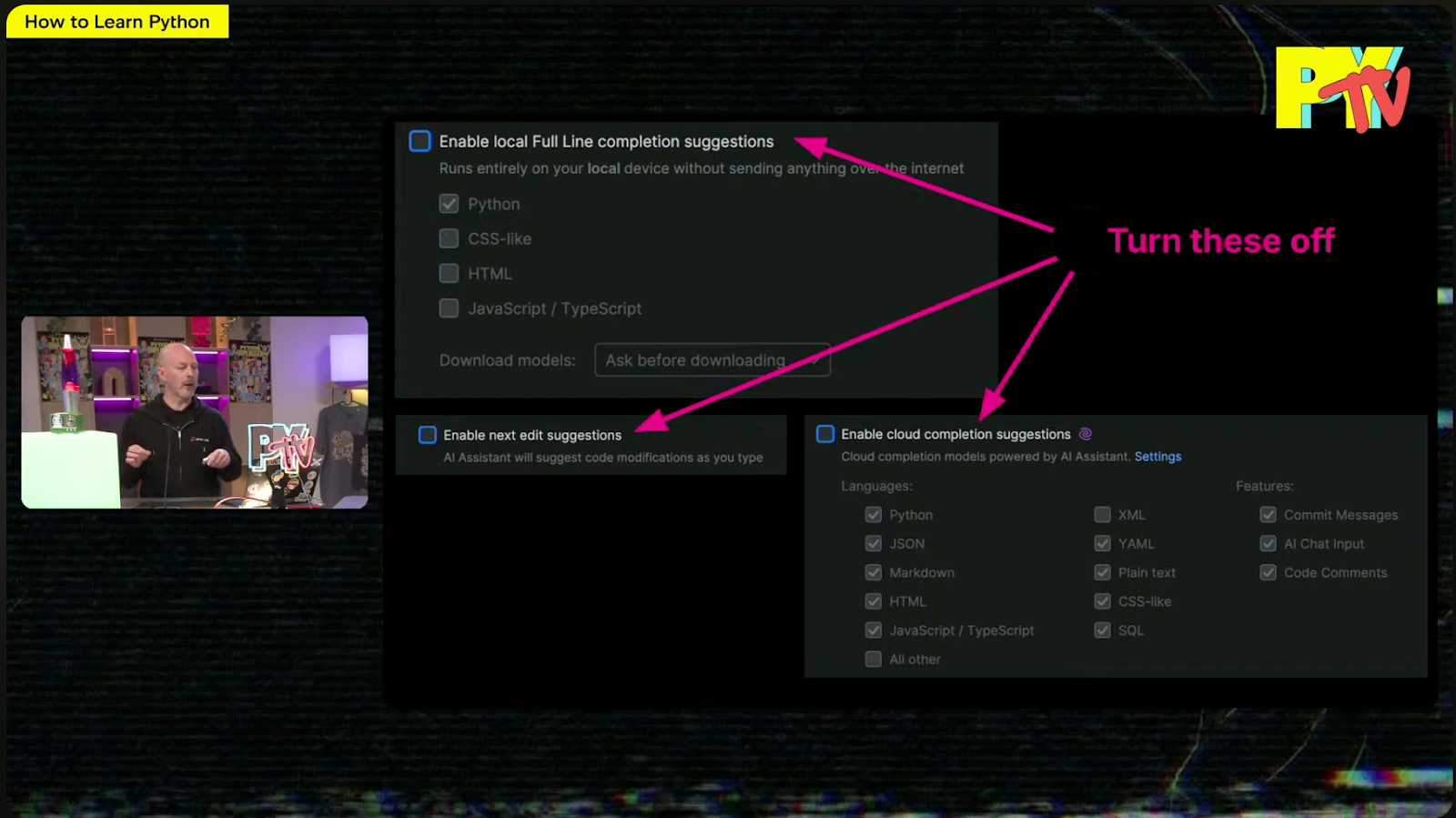
Task: Check the All other languages box
Action: 874,660
